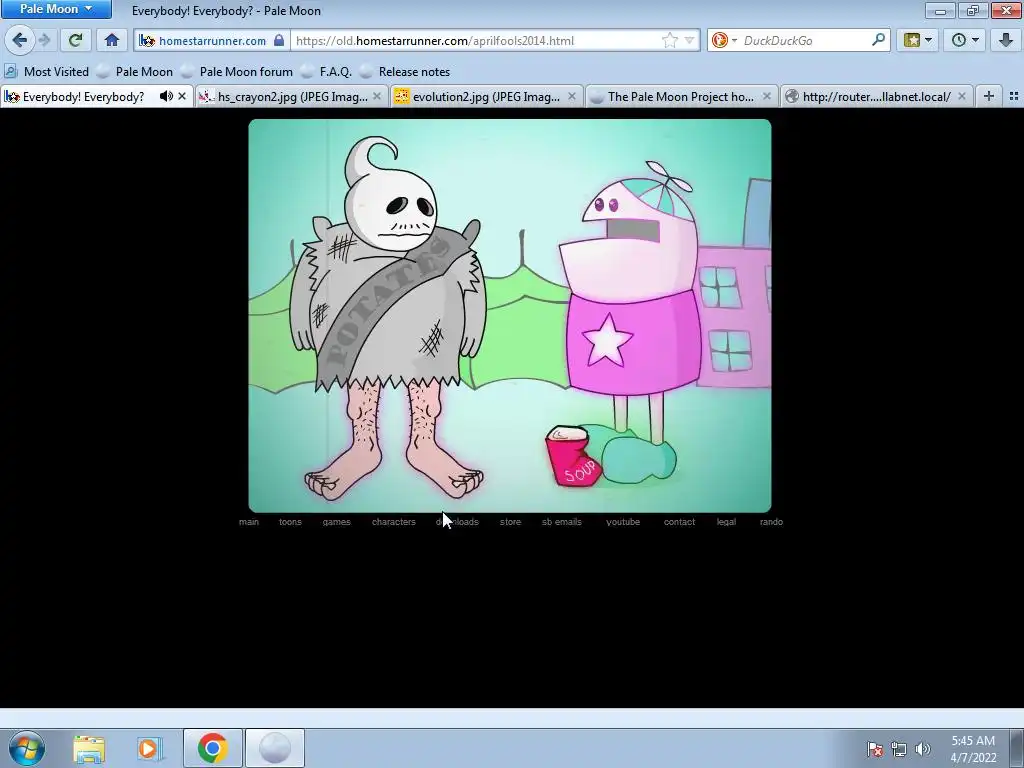Click the homestarrunner.com site identity label
Image resolution: width=1024 pixels, height=768 pixels.
point(212,40)
